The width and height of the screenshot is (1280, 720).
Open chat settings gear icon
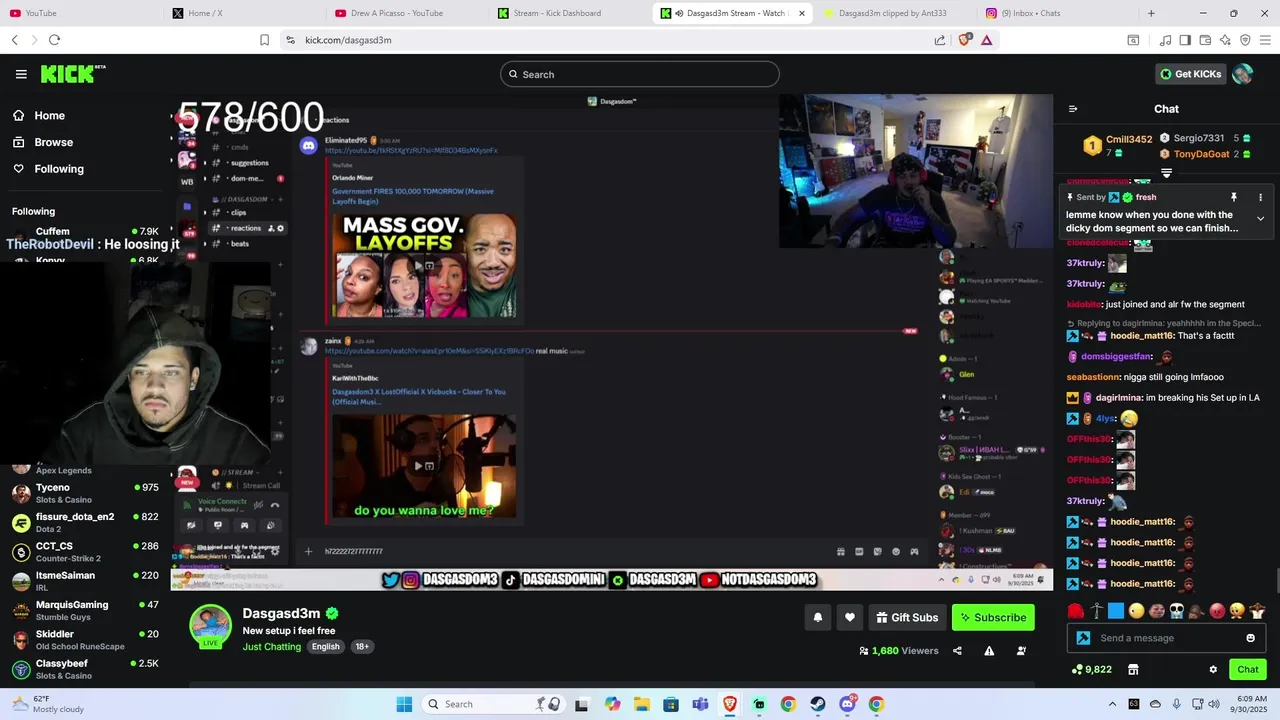pyautogui.click(x=1213, y=670)
